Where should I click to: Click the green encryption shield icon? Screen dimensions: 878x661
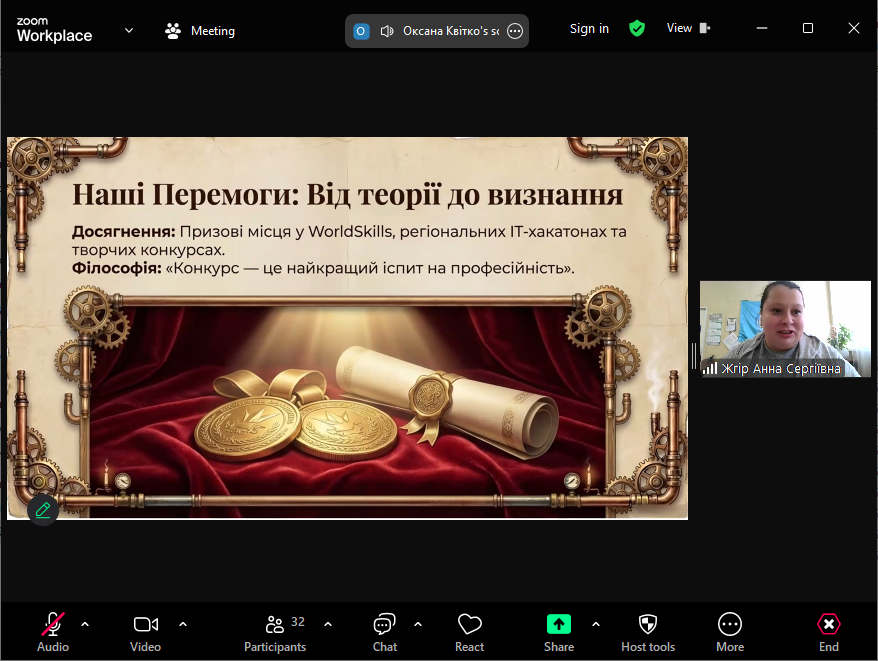(637, 29)
